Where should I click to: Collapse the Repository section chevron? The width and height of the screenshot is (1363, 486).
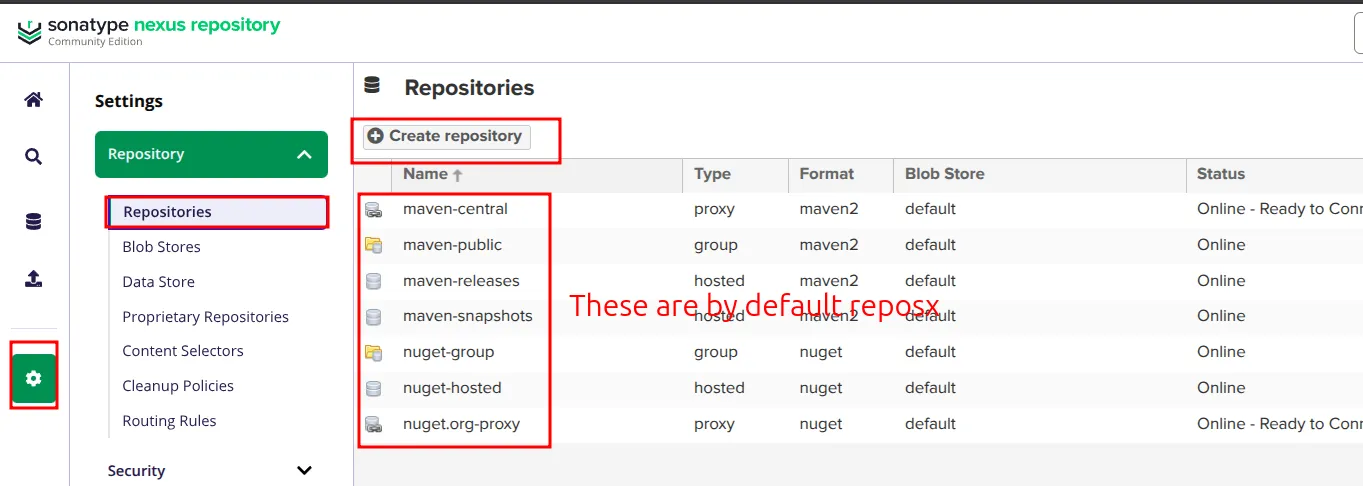305,155
